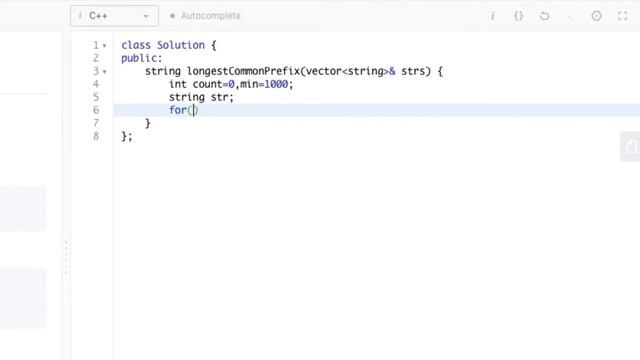Click 'int count=0,min=1000;' line
This screenshot has height=360, width=640.
[231, 84]
